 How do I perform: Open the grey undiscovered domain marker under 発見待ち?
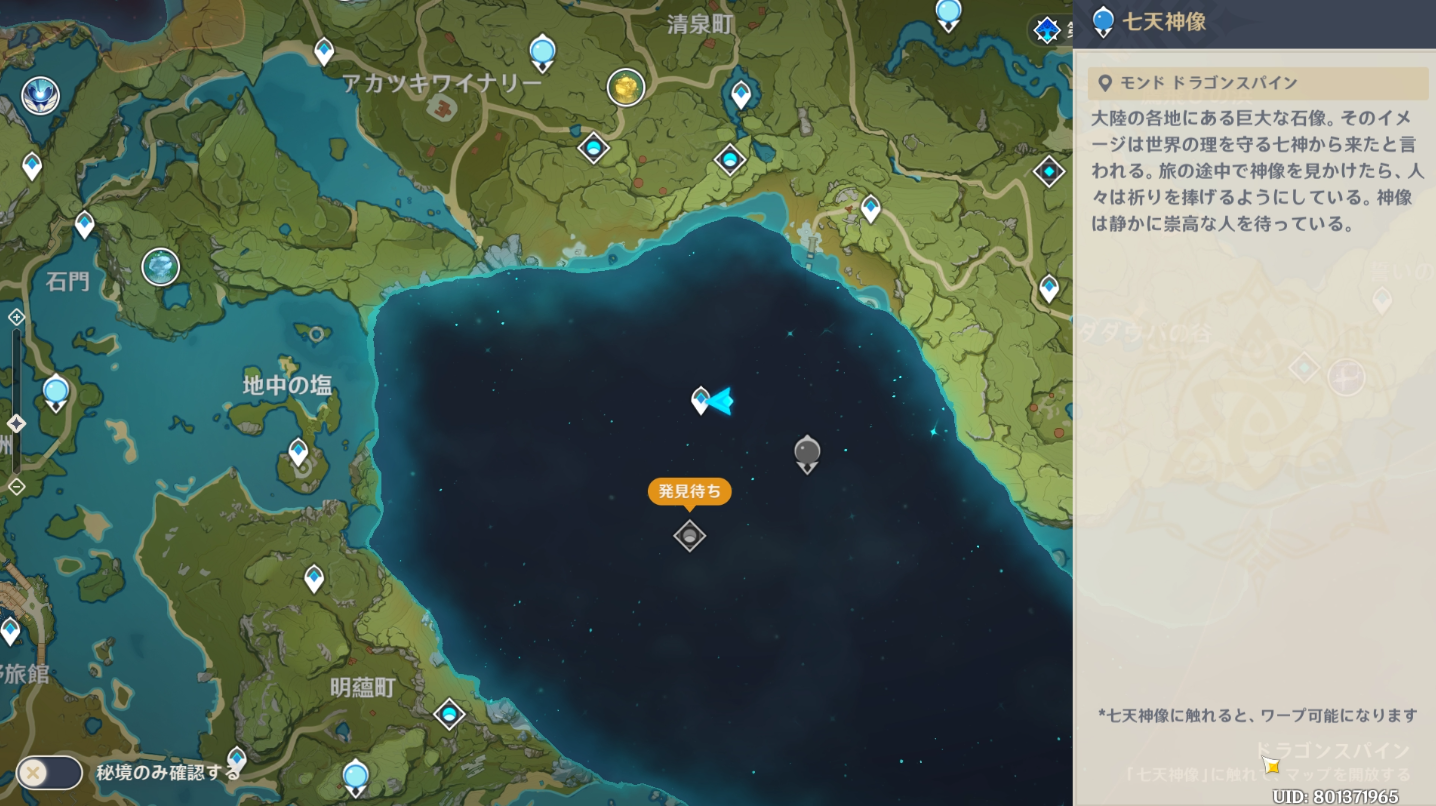pyautogui.click(x=689, y=536)
